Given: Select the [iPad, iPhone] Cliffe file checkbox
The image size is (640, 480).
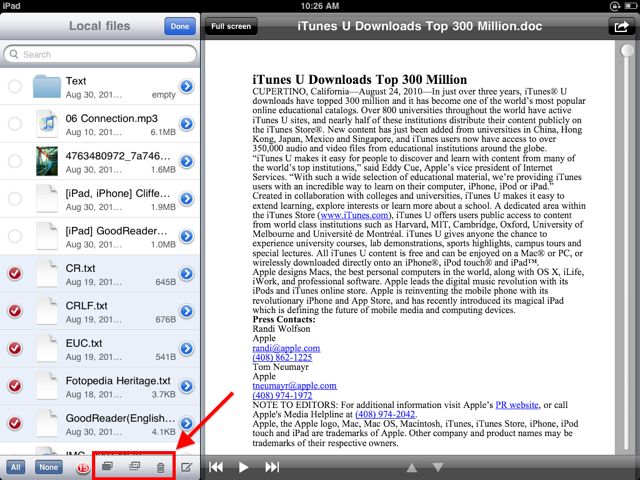Looking at the screenshot, I should tap(15, 199).
